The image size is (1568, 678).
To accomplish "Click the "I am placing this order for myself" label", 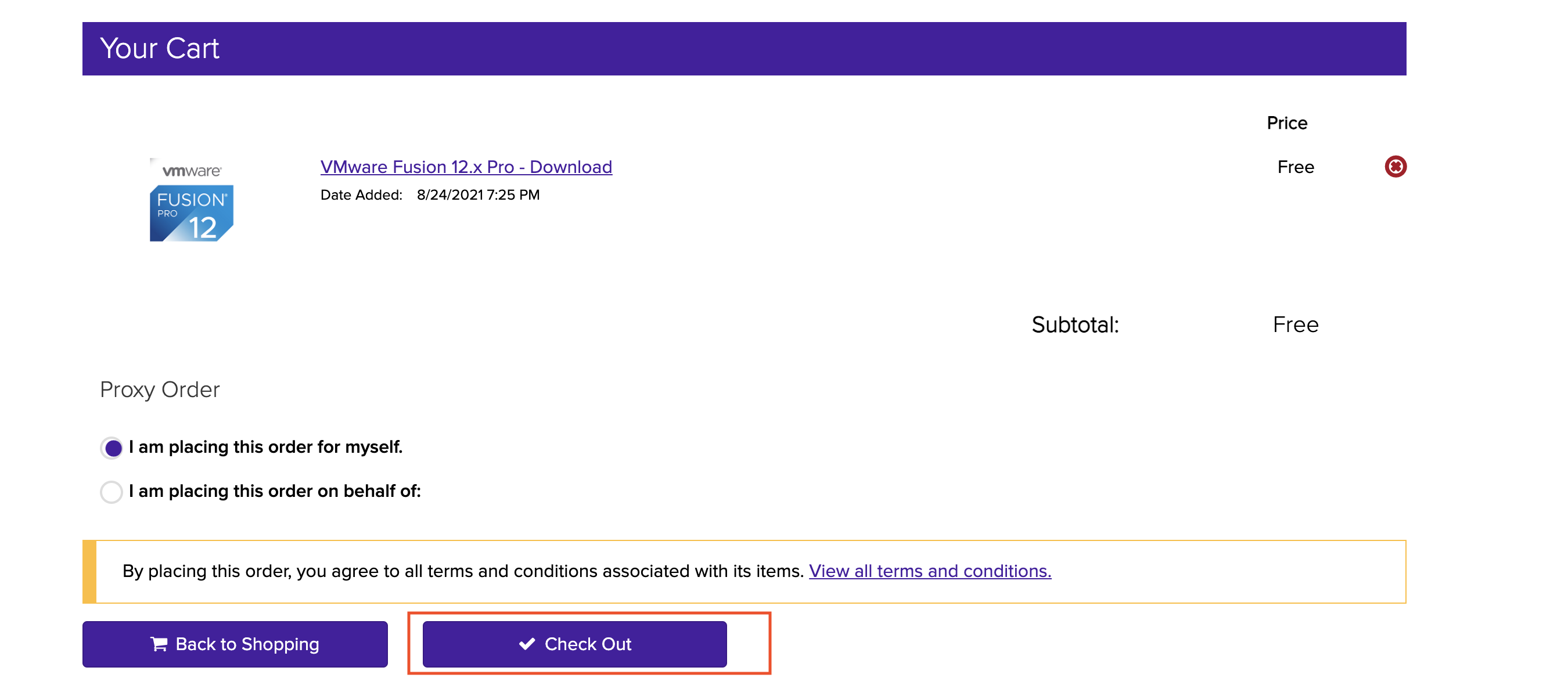I will click(265, 448).
